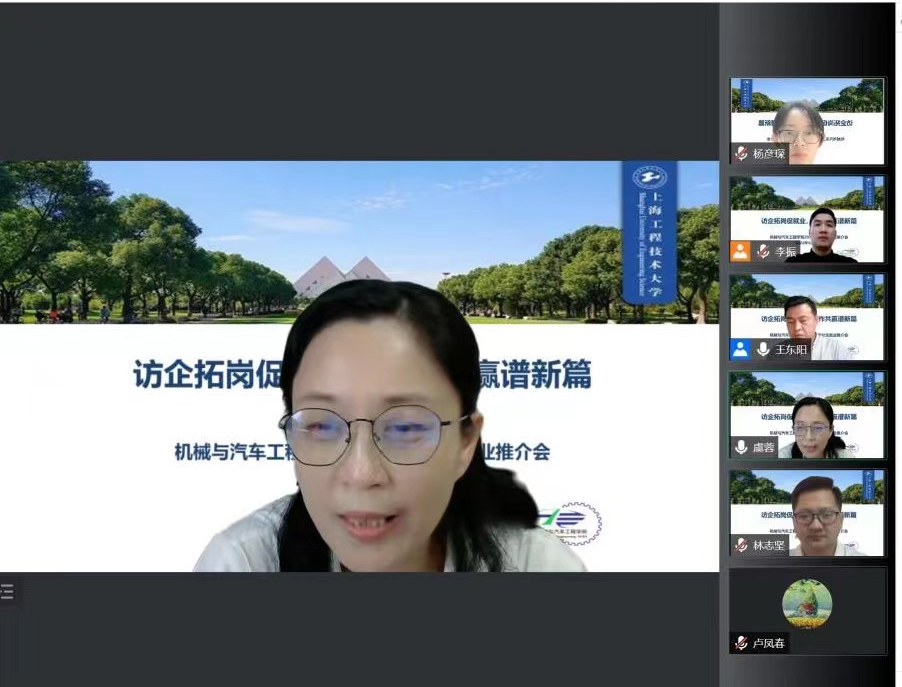Click microphone icon beside 王东阳
Viewport: 902px width, 687px height.
[764, 349]
